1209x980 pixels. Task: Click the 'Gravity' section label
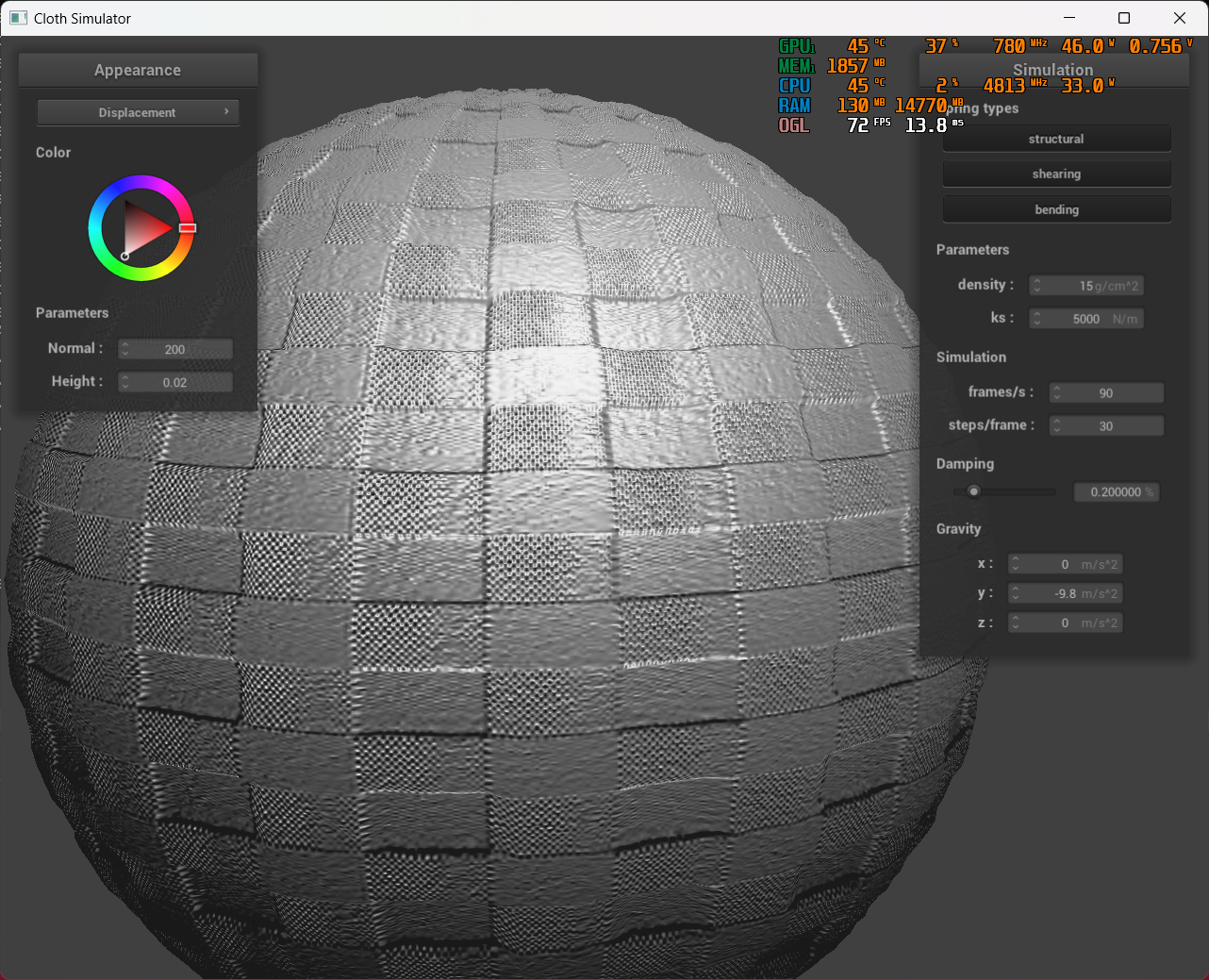pyautogui.click(x=958, y=529)
